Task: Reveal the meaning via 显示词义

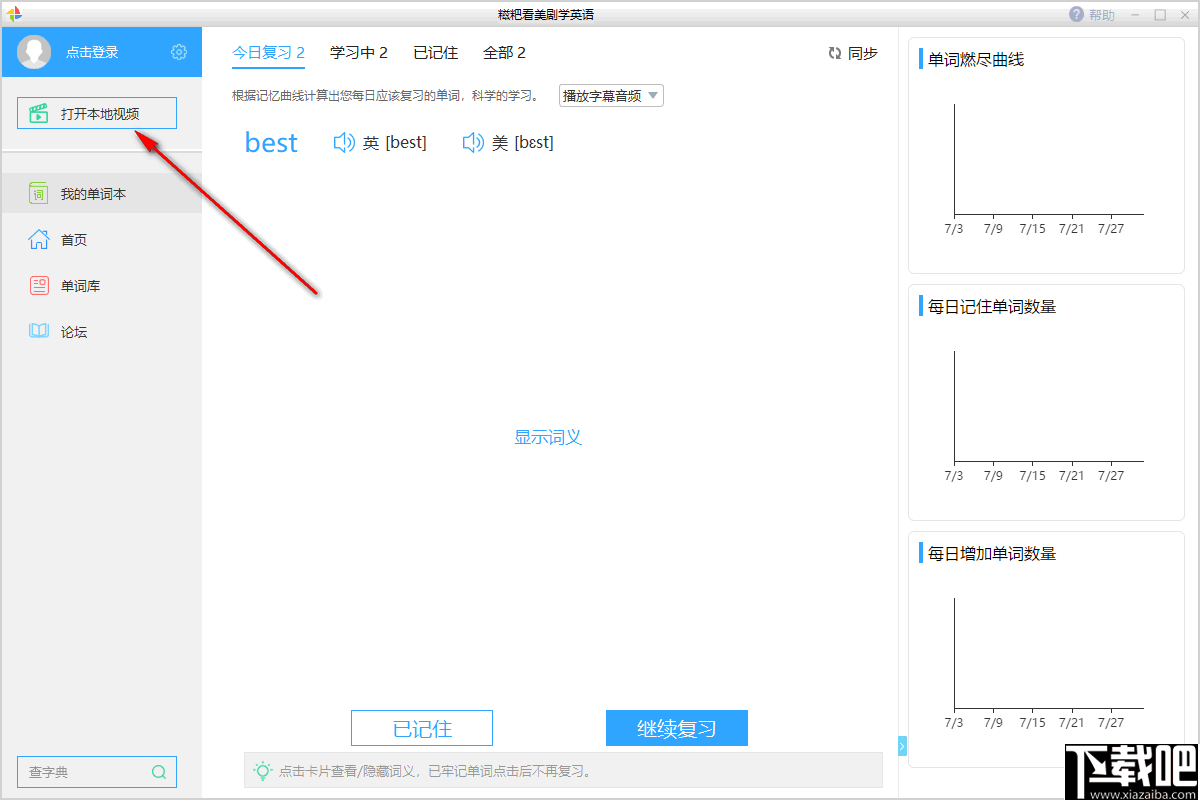Action: click(x=547, y=437)
